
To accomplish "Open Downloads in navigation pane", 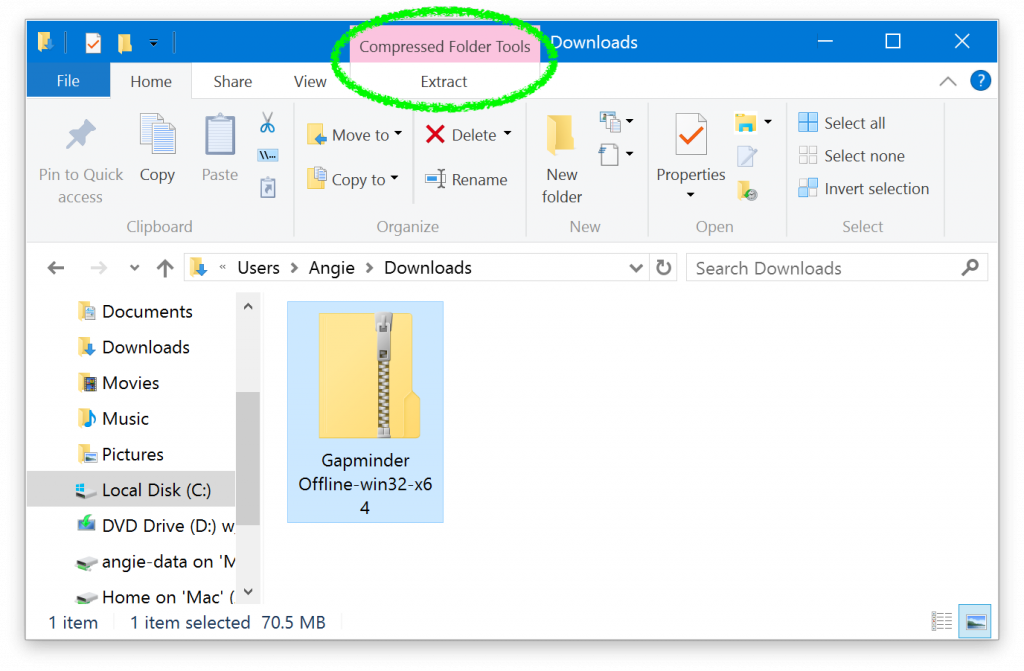I will [x=134, y=347].
